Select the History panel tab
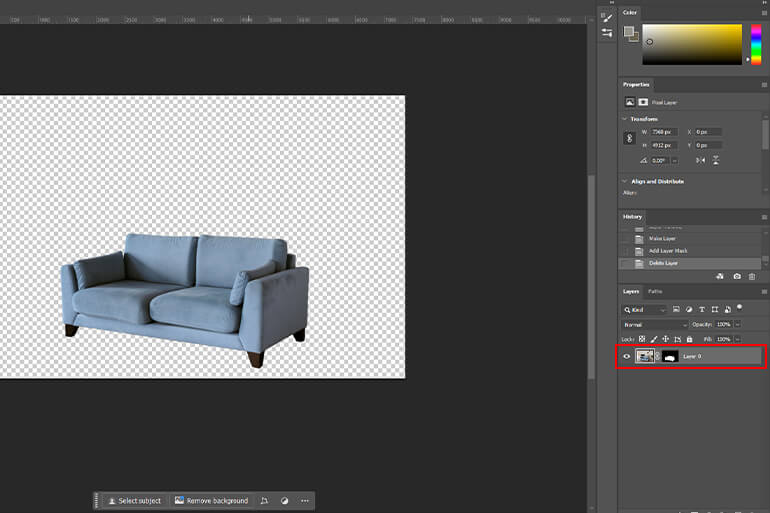Image resolution: width=770 pixels, height=513 pixels. point(632,216)
